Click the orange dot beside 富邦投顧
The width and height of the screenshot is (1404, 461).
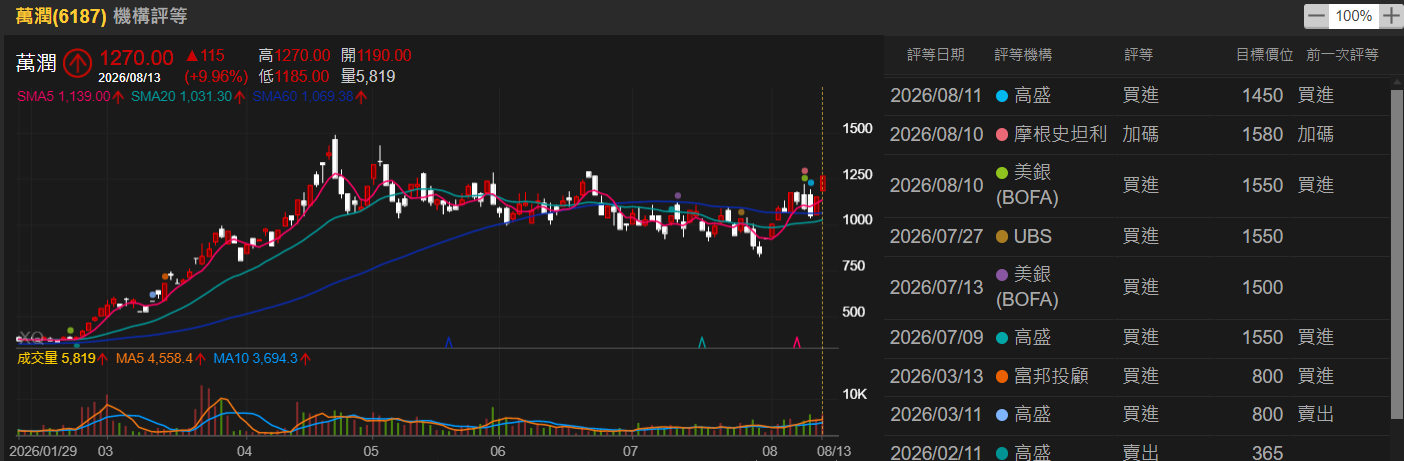(1001, 377)
